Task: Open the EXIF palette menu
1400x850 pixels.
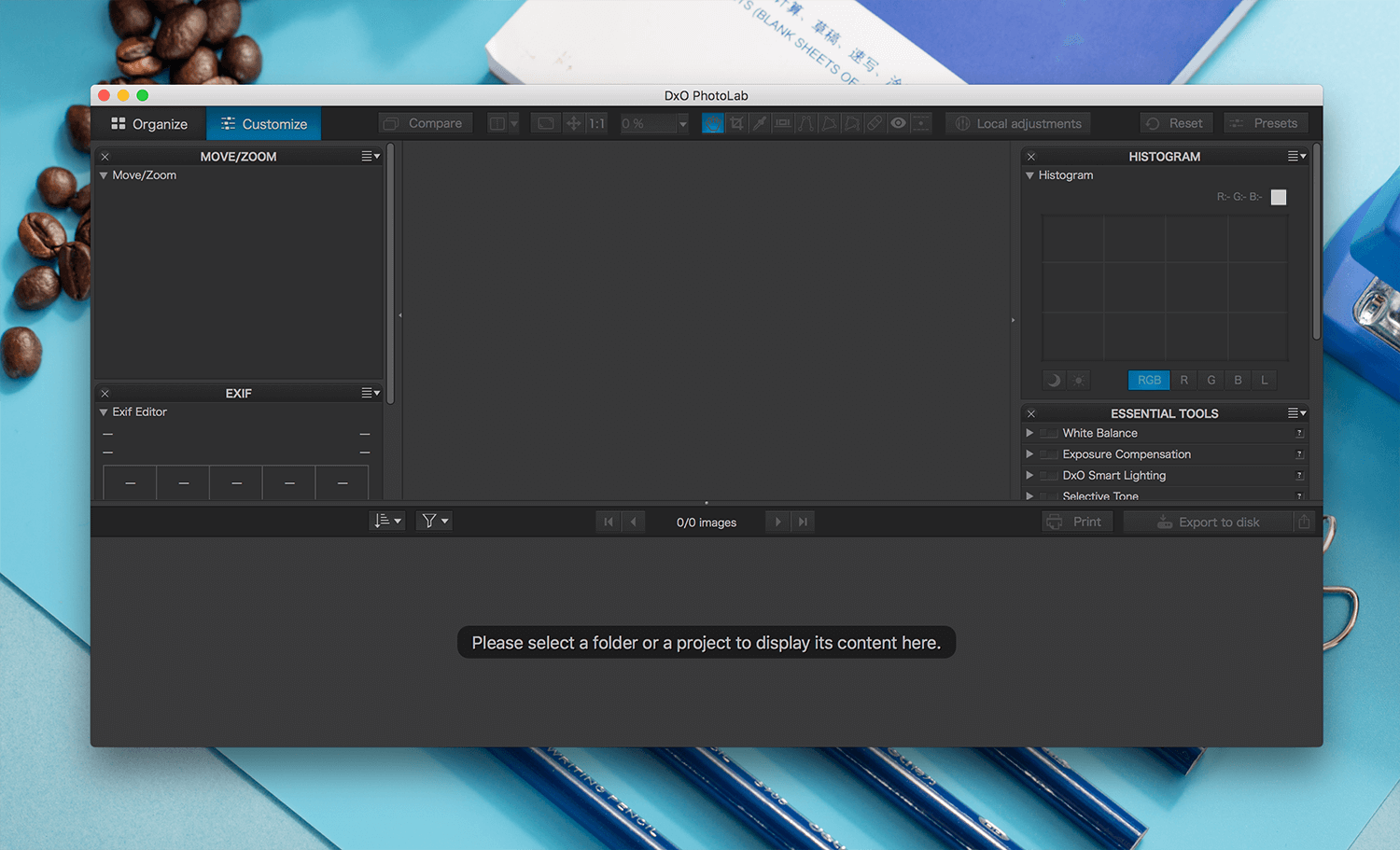Action: [x=371, y=393]
